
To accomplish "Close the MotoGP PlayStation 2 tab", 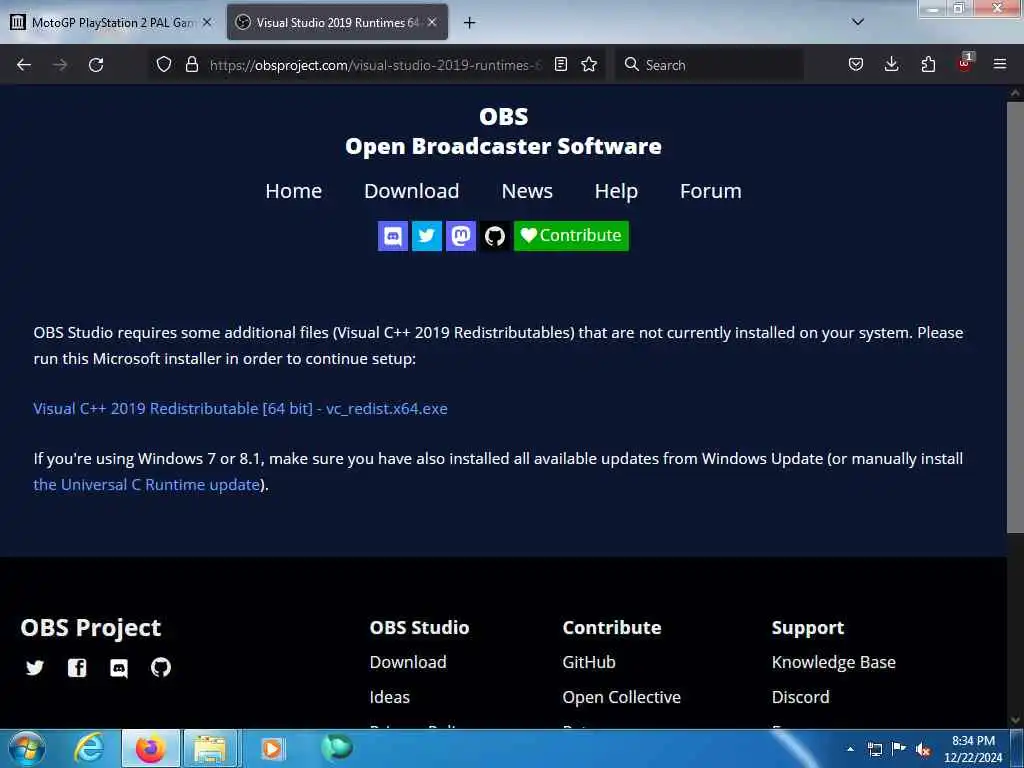I will click(207, 22).
